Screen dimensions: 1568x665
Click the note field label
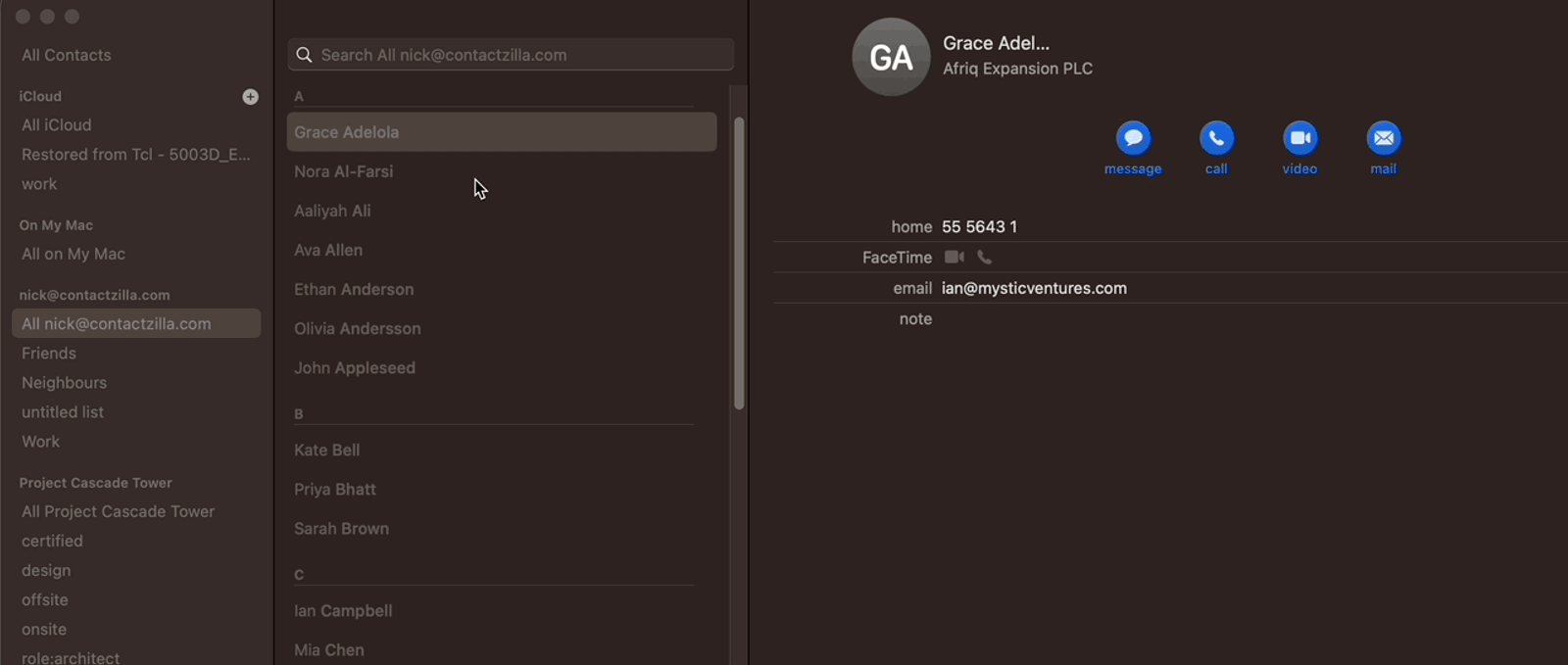coord(915,318)
